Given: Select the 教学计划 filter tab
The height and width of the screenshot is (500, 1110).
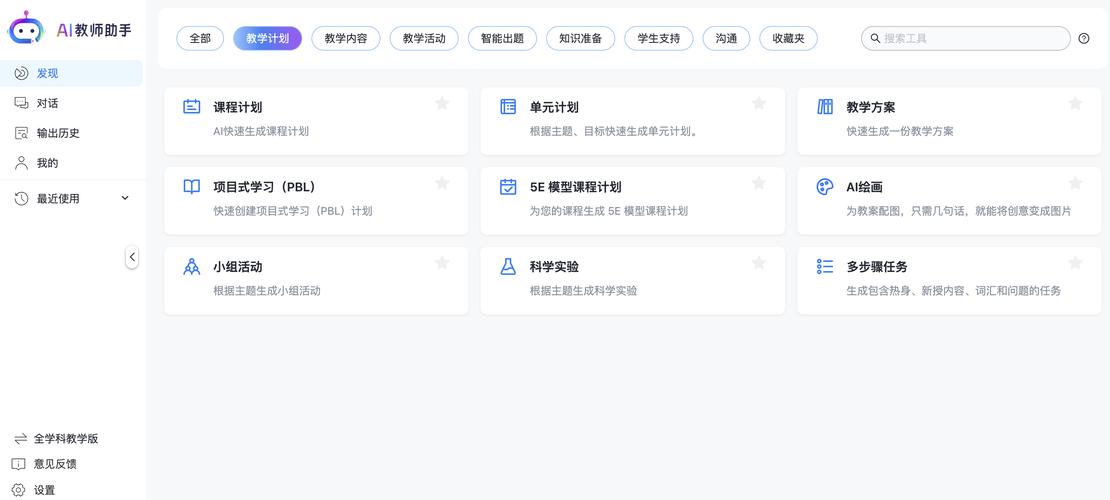Looking at the screenshot, I should point(268,39).
